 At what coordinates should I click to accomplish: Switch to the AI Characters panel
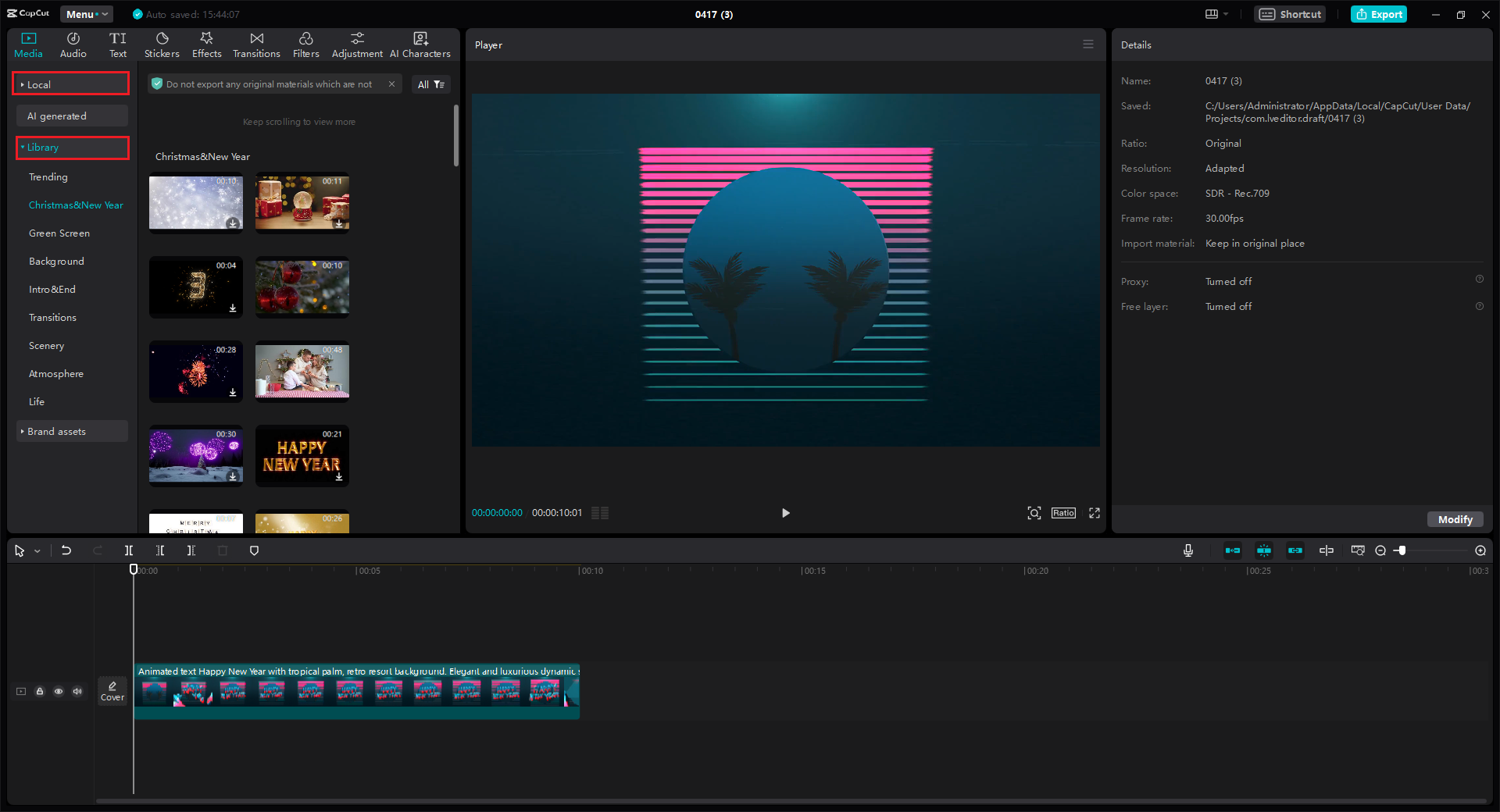click(x=420, y=44)
